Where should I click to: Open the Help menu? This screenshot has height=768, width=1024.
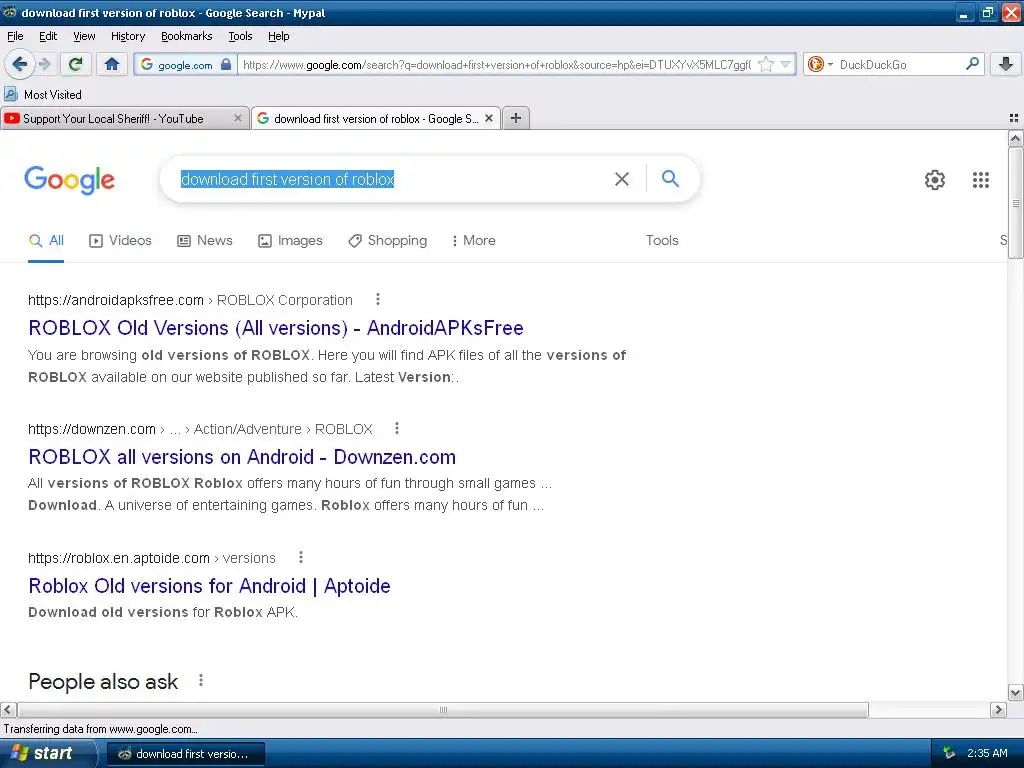(x=278, y=37)
